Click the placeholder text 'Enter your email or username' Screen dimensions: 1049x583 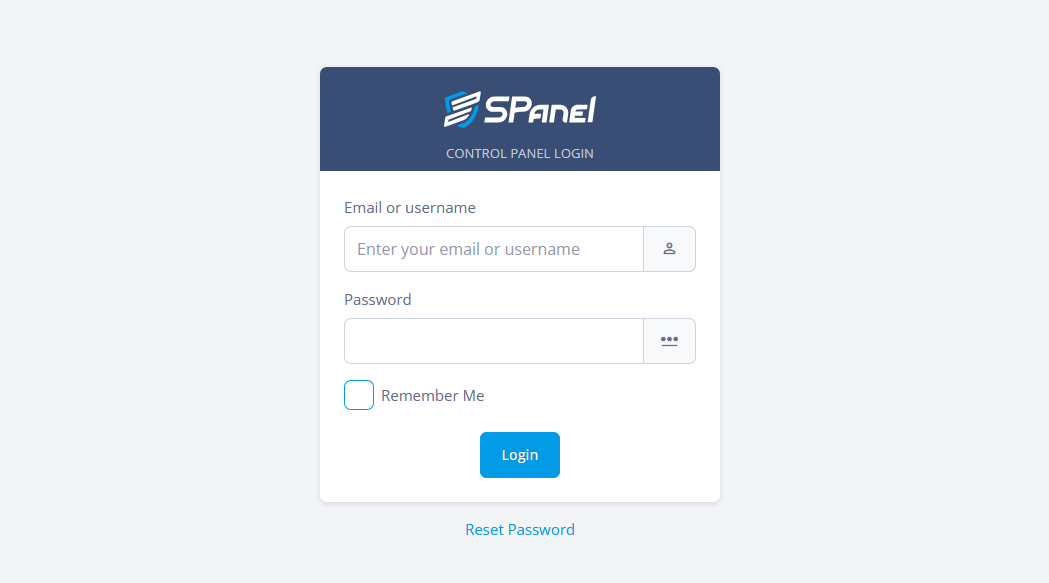[x=468, y=249]
